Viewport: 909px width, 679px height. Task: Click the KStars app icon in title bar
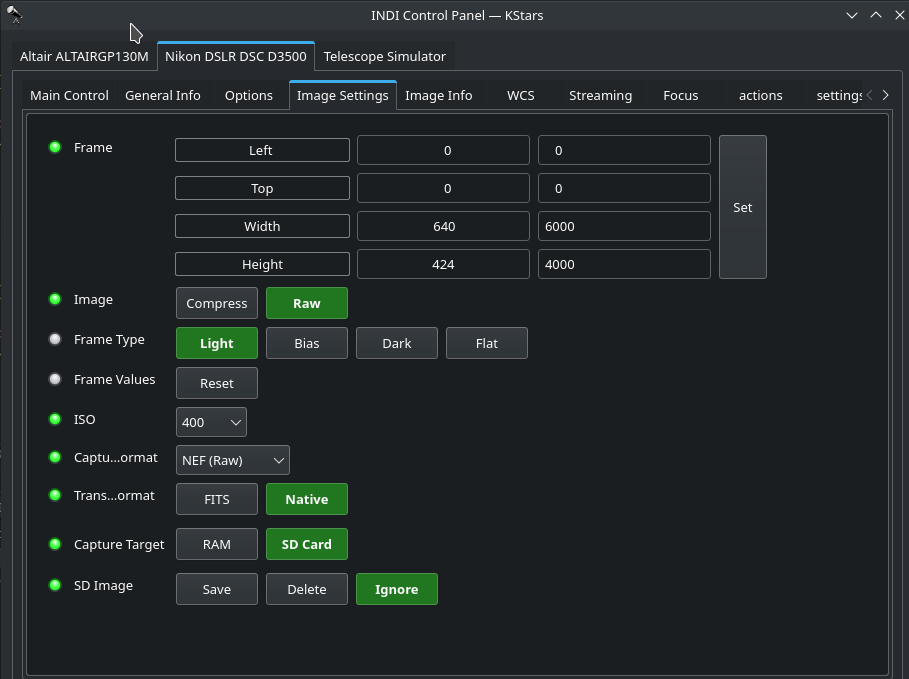[14, 14]
